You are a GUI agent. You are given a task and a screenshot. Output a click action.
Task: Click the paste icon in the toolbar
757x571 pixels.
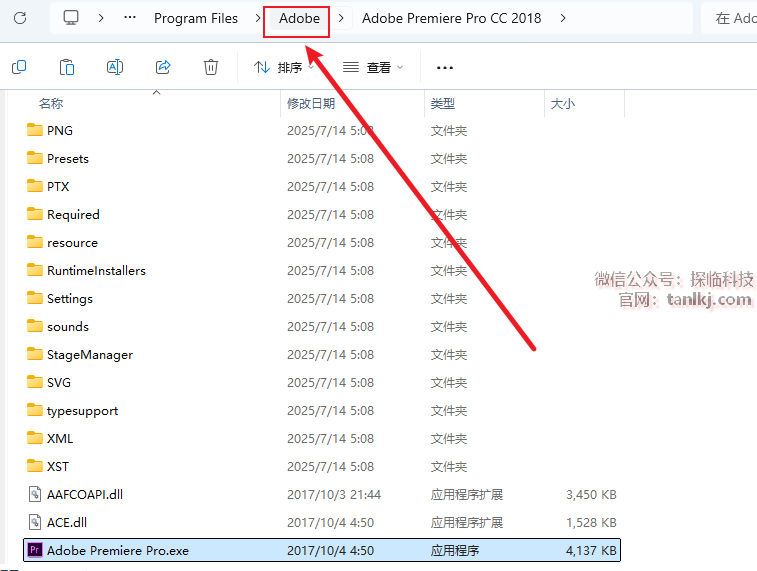[x=67, y=67]
